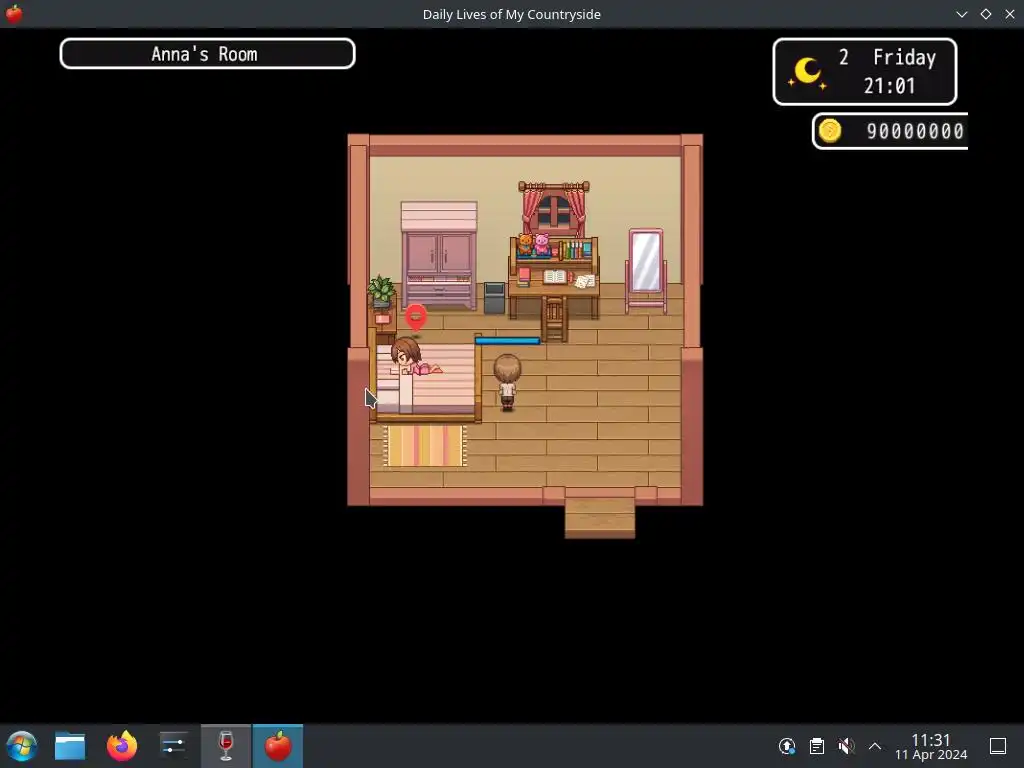Open the clipboard tray icon

(x=816, y=746)
